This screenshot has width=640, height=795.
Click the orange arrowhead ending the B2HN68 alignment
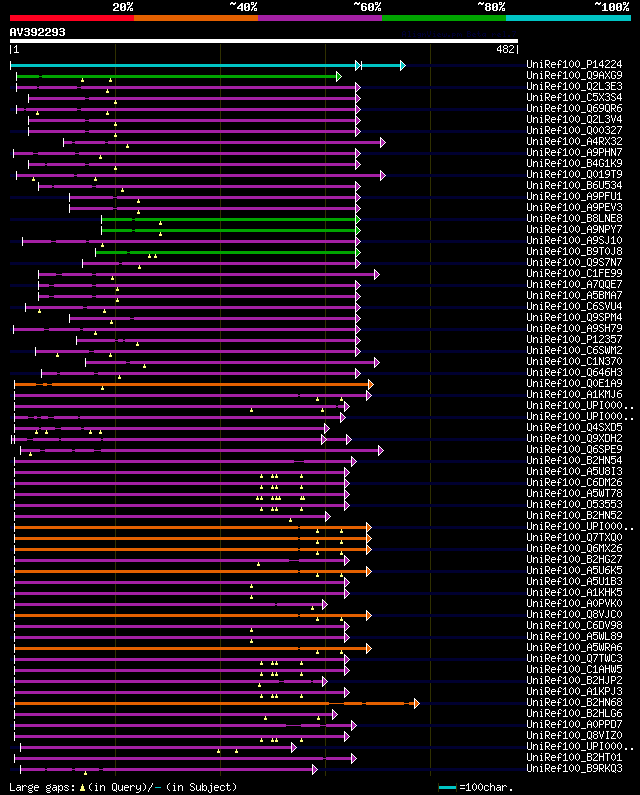[x=416, y=703]
